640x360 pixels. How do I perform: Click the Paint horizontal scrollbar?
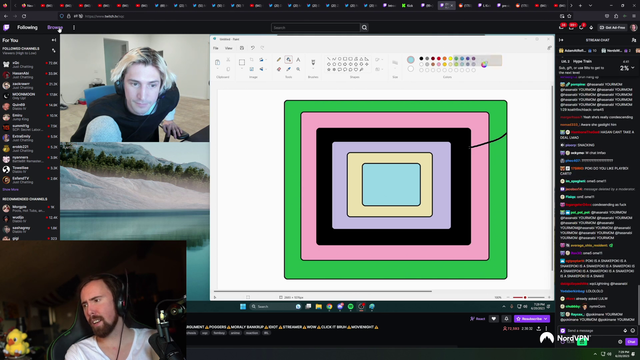click(322, 291)
